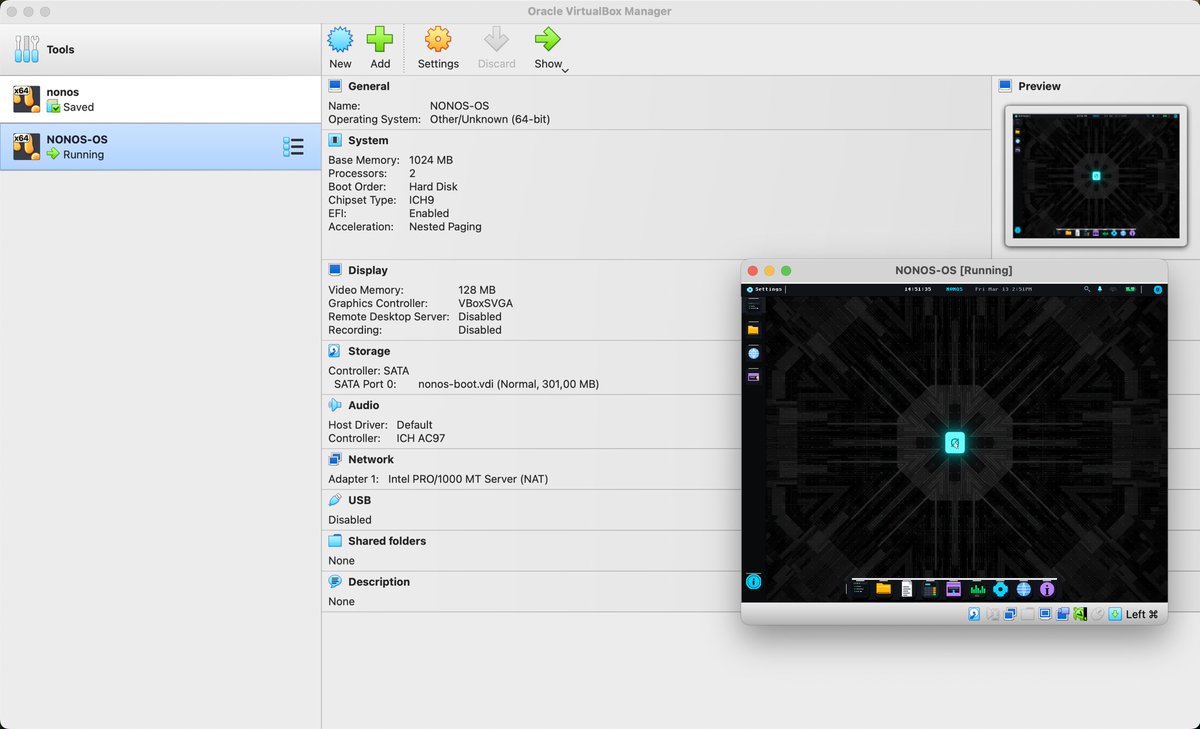Click the Description section header
The width and height of the screenshot is (1200, 729).
378,582
